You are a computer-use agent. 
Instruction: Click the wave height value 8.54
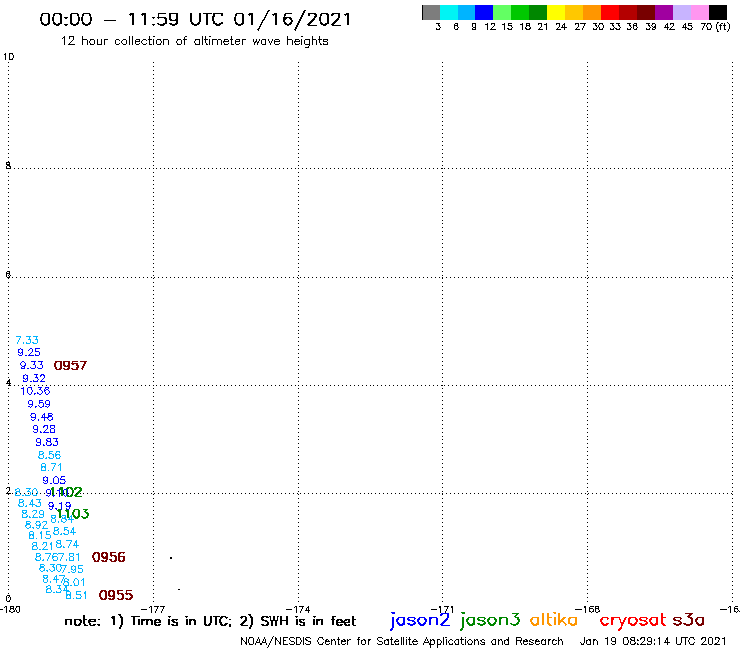point(64,532)
